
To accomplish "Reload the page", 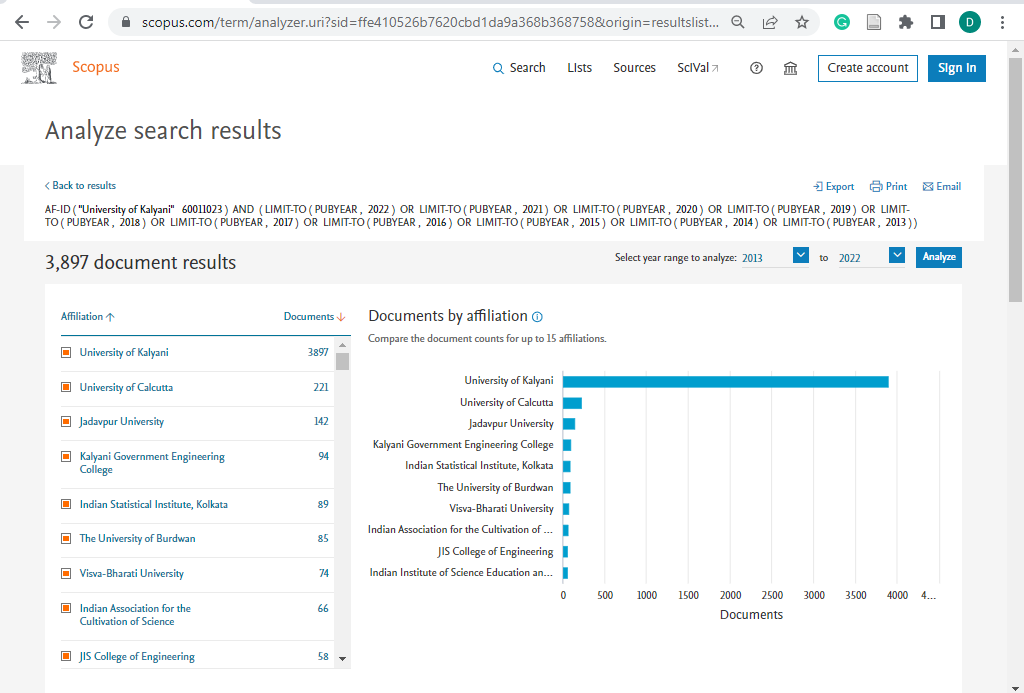I will [x=86, y=22].
